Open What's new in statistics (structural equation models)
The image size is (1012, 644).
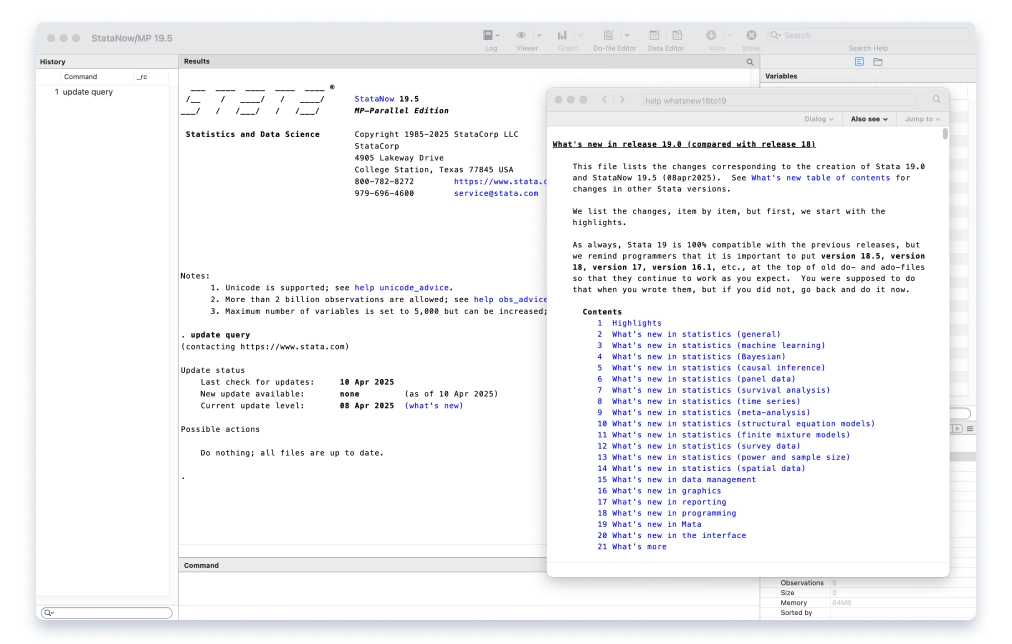click(x=744, y=423)
